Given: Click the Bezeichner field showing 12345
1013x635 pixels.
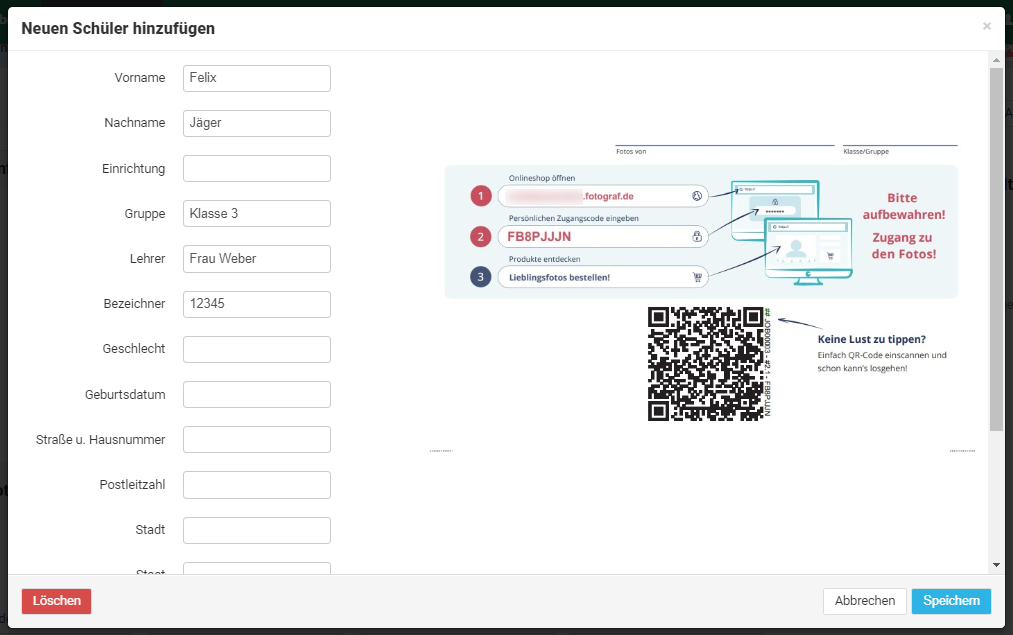Looking at the screenshot, I should 256,304.
